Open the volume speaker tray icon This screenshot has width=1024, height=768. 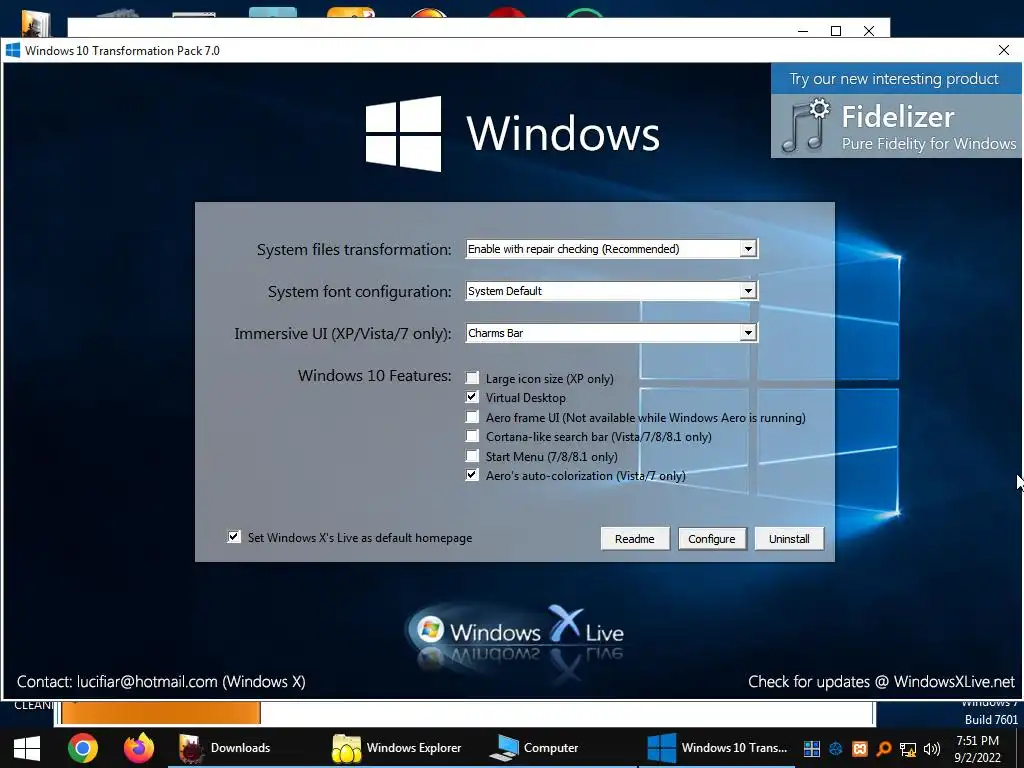coord(932,748)
